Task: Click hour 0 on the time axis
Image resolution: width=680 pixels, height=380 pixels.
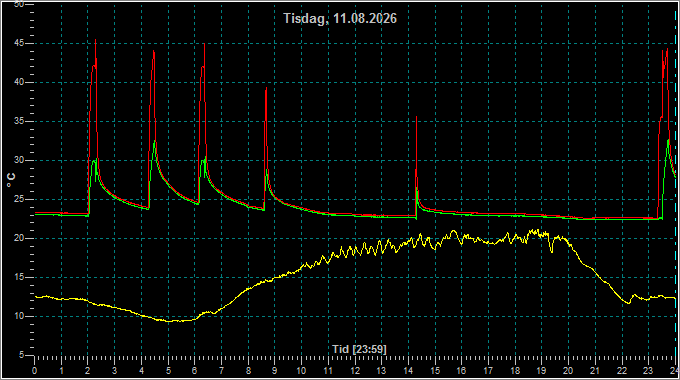Action: (35, 371)
